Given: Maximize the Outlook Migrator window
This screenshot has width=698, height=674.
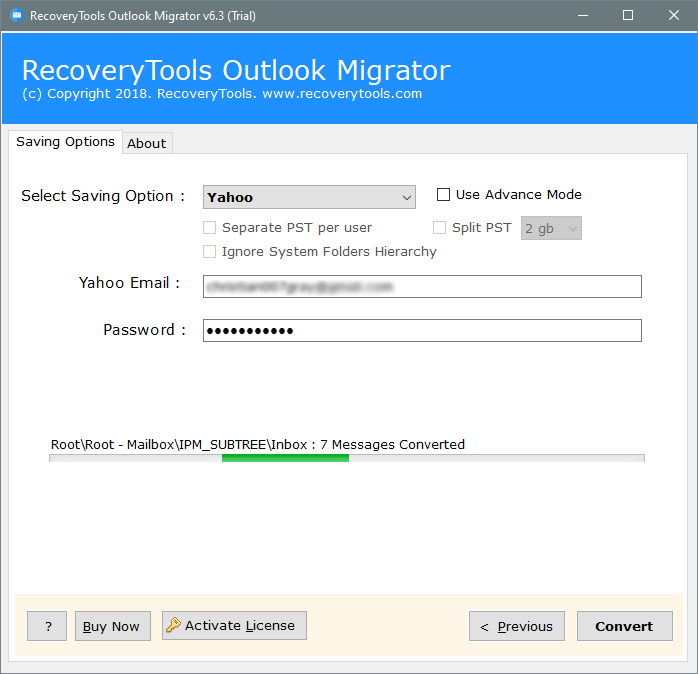Looking at the screenshot, I should click(628, 16).
